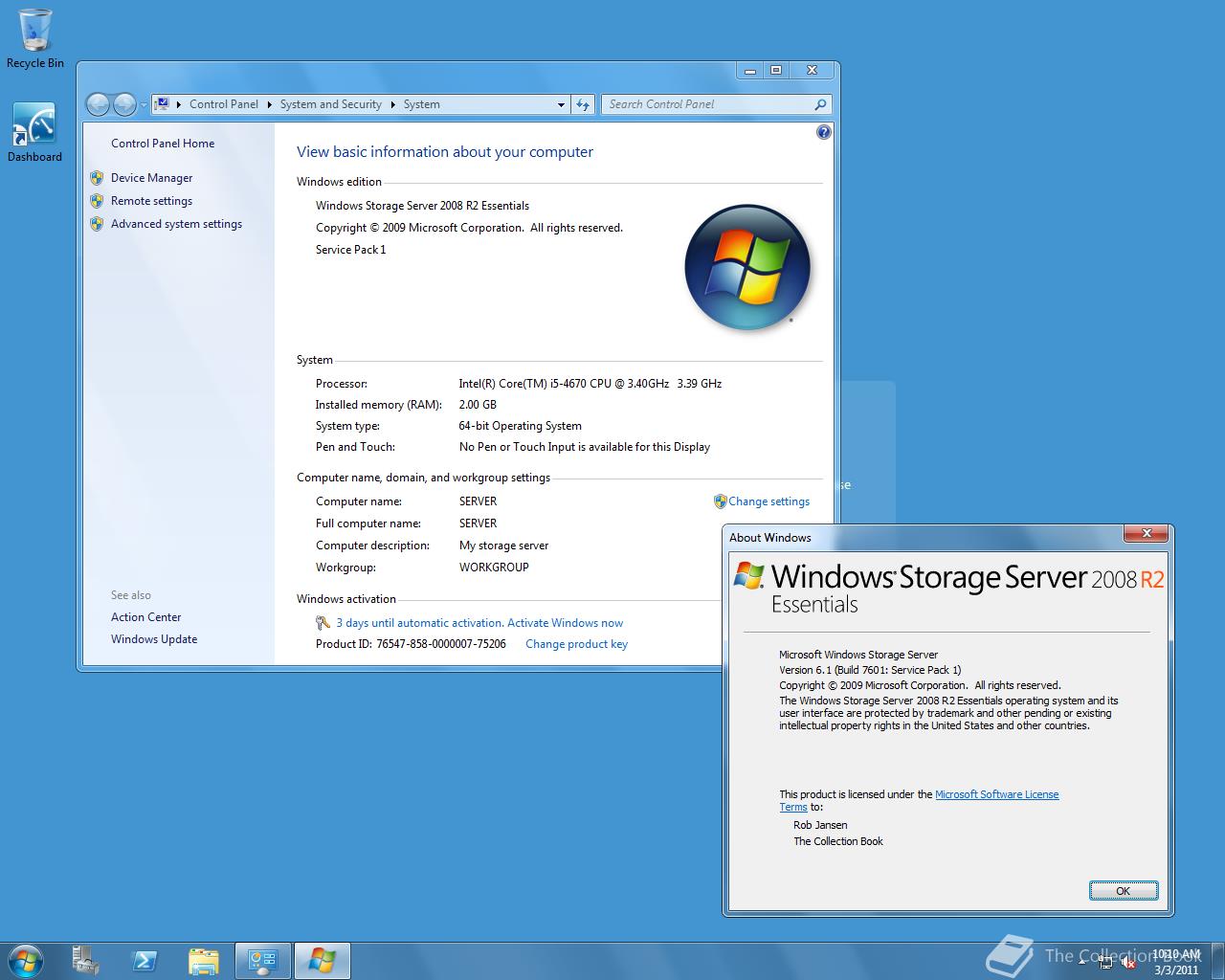The image size is (1225, 980).
Task: Click Activate Windows now link
Action: [565, 623]
